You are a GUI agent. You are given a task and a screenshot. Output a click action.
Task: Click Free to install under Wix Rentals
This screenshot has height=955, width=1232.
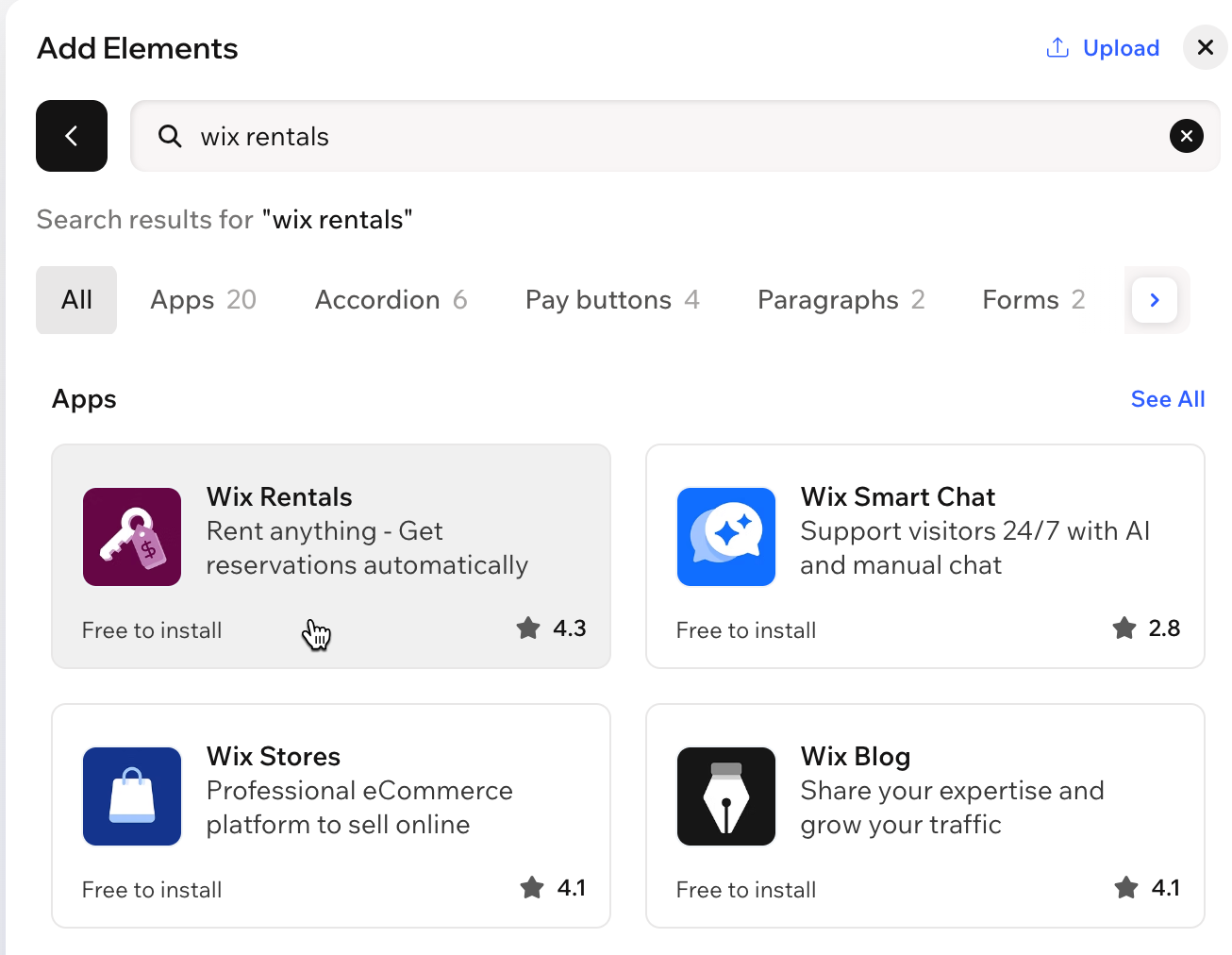click(x=152, y=630)
